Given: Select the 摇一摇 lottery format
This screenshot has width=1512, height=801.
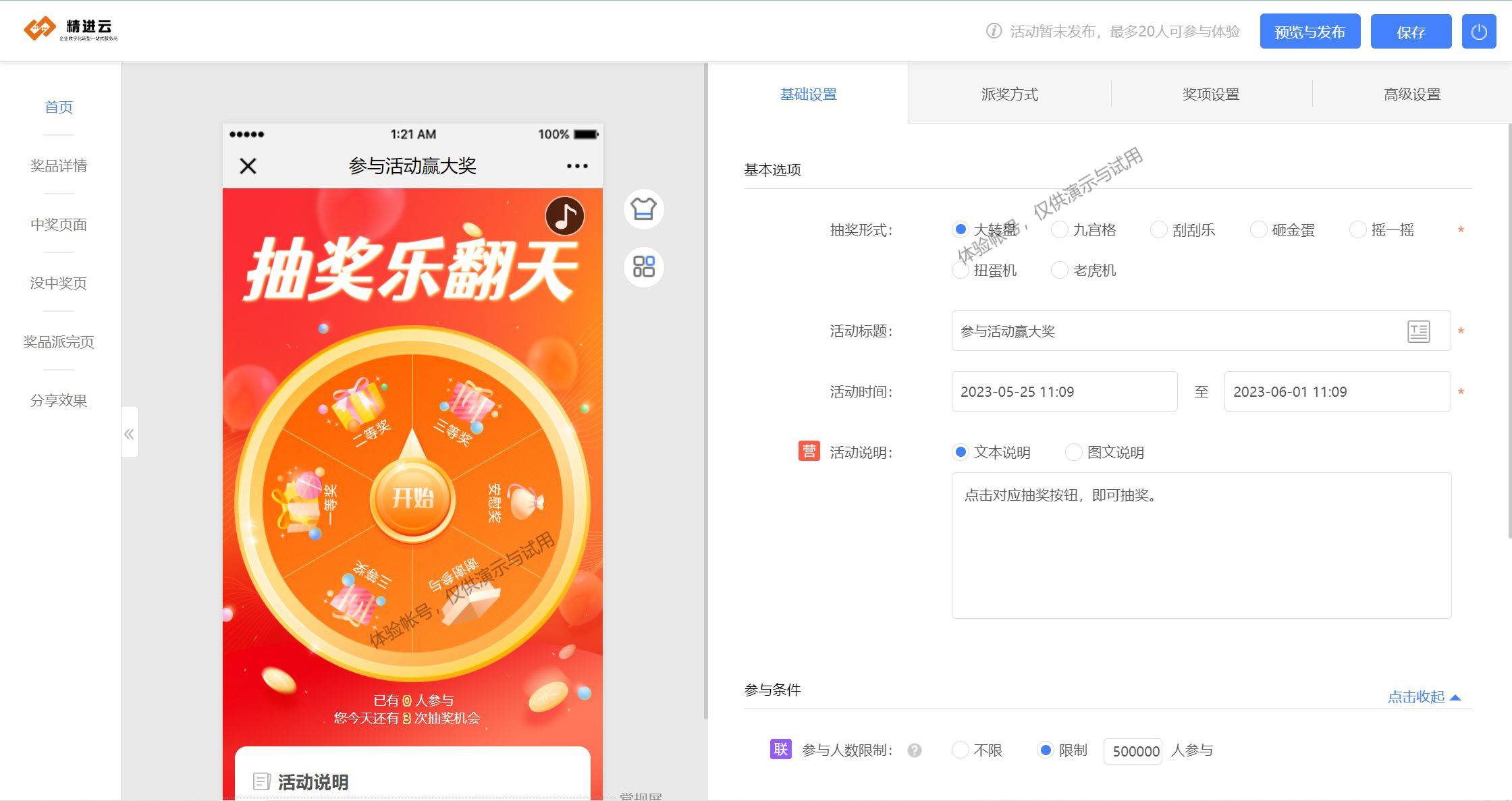Looking at the screenshot, I should (x=1357, y=229).
